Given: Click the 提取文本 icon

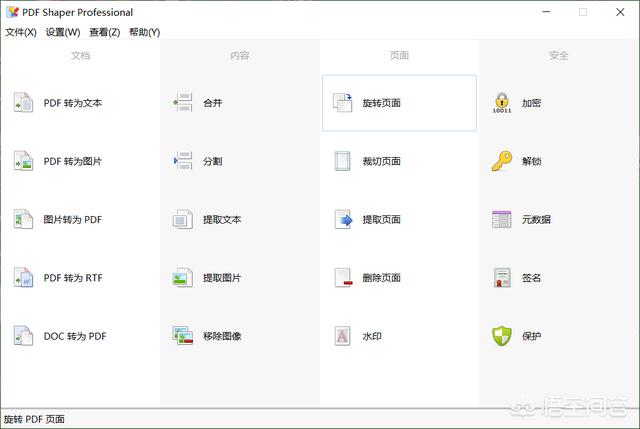Looking at the screenshot, I should (182, 219).
